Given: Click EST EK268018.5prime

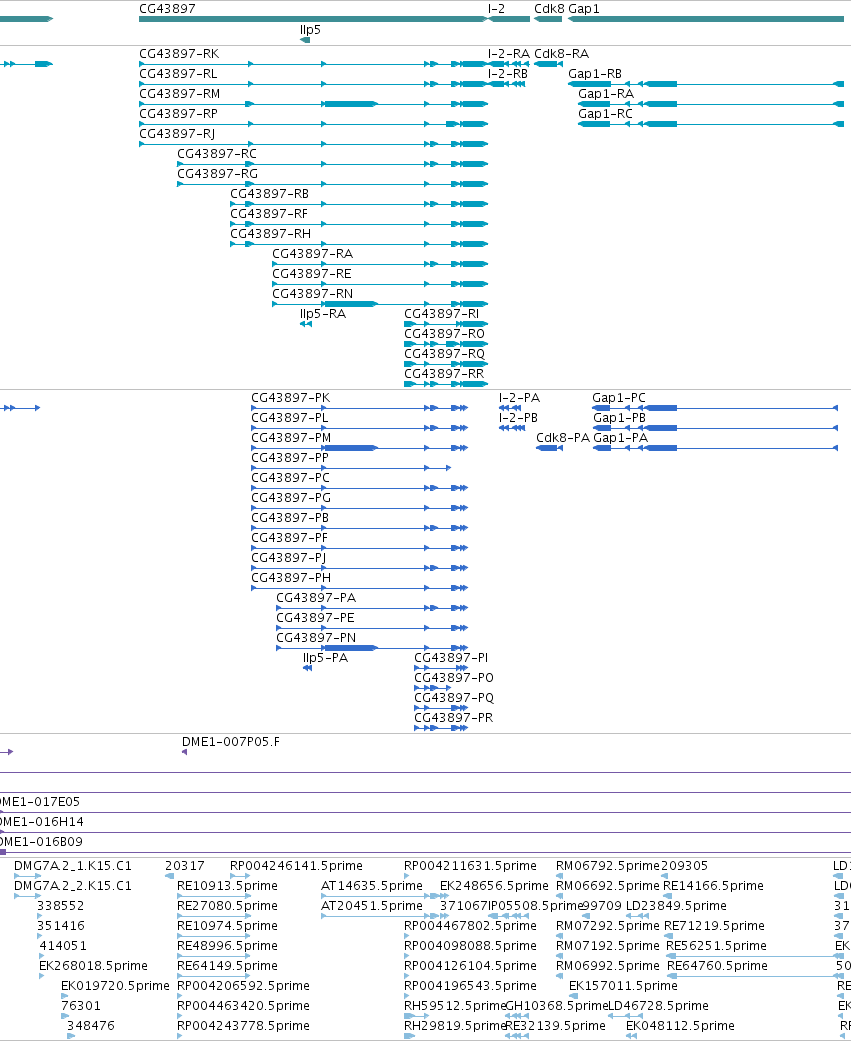Looking at the screenshot, I should 93,965.
